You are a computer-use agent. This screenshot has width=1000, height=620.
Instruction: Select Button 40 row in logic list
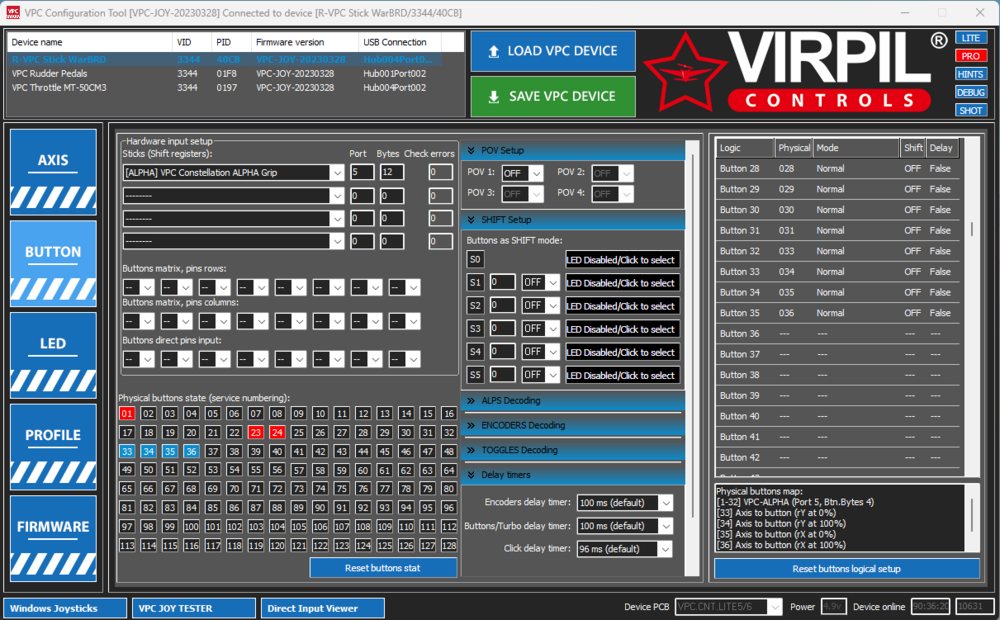click(x=838, y=416)
